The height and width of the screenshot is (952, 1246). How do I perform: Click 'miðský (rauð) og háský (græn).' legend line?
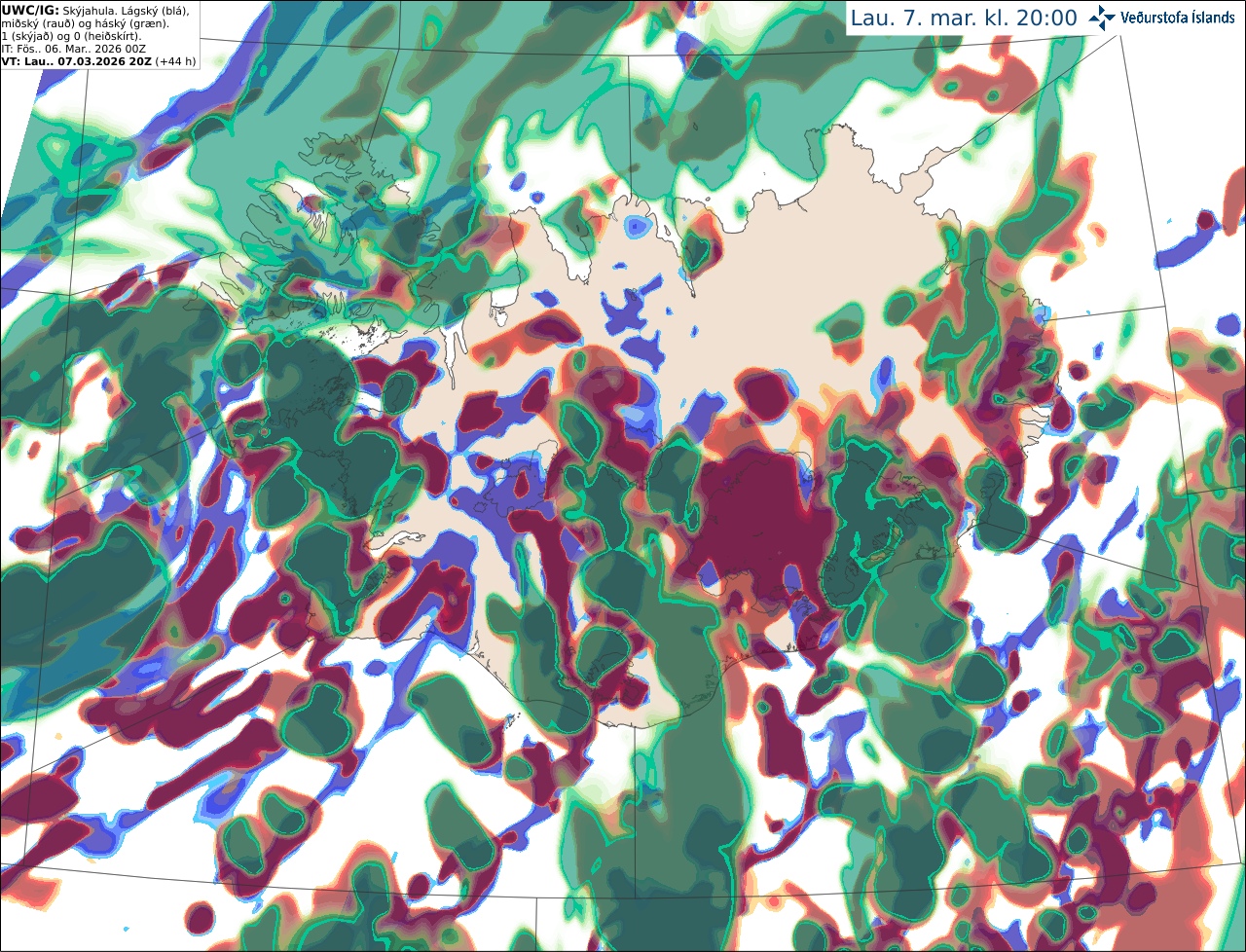click(86, 23)
